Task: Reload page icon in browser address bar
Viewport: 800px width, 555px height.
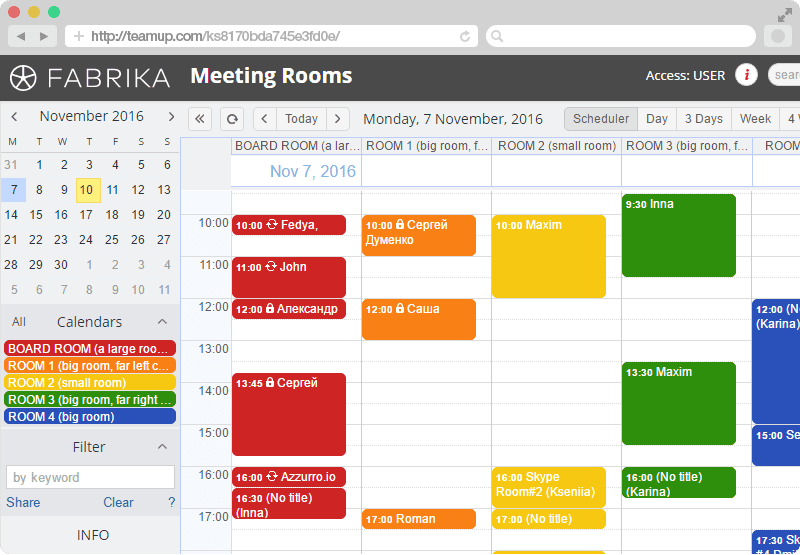Action: [x=465, y=36]
